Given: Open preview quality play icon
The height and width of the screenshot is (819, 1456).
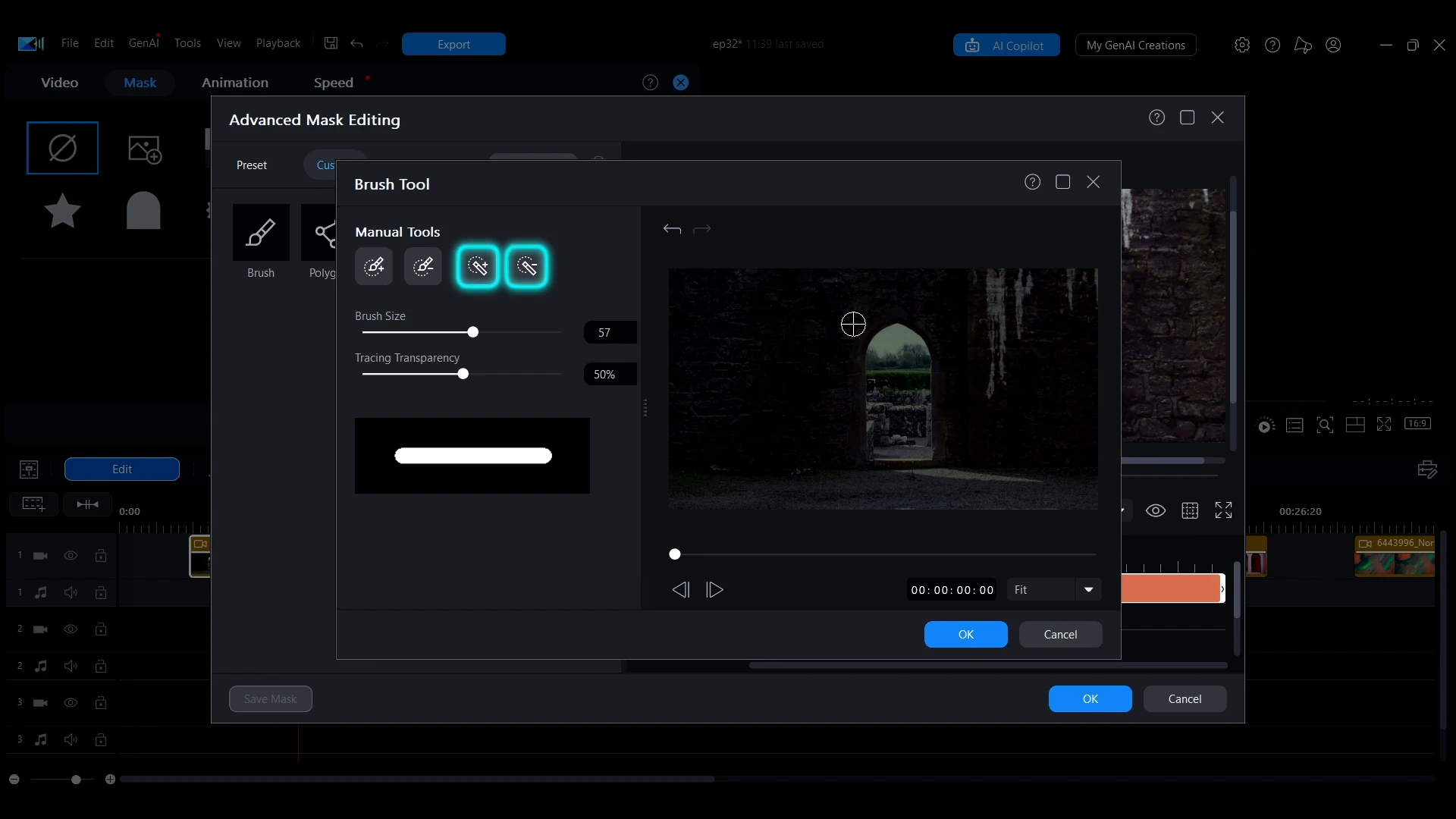Looking at the screenshot, I should point(1266,425).
